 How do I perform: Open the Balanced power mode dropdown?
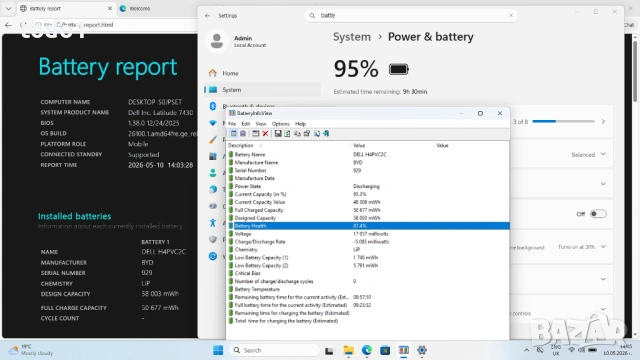point(589,154)
